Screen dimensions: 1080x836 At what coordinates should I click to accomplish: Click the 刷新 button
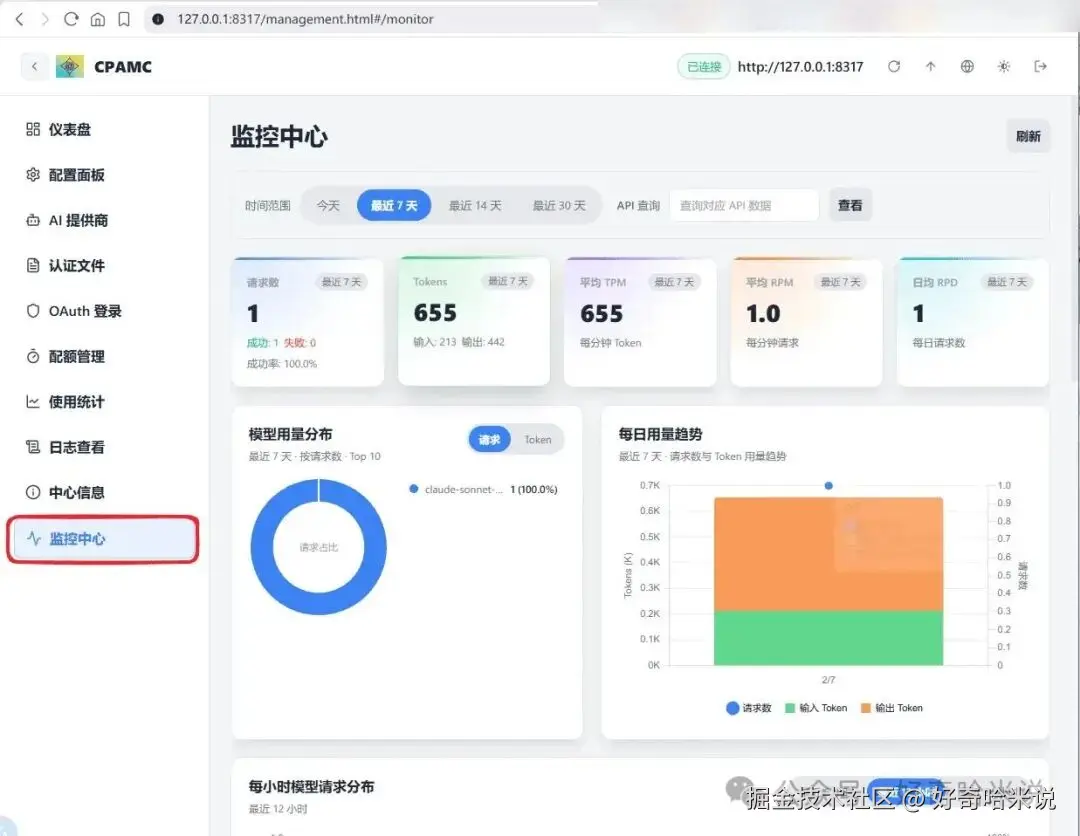(x=1028, y=136)
